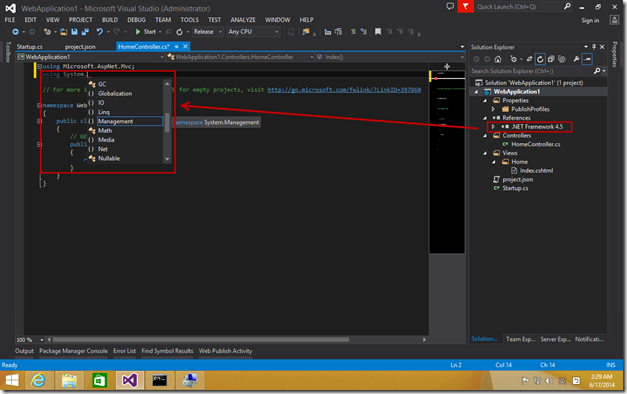627x394 pixels.
Task: Select Index.cshtml in Solution Explorer
Action: tap(536, 171)
